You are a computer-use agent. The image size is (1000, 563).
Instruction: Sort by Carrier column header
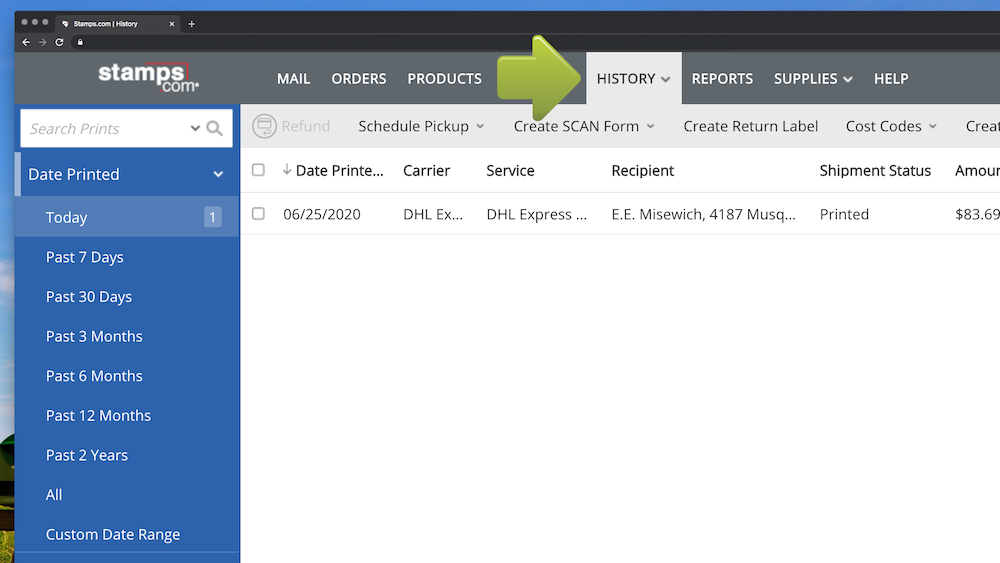coord(426,170)
